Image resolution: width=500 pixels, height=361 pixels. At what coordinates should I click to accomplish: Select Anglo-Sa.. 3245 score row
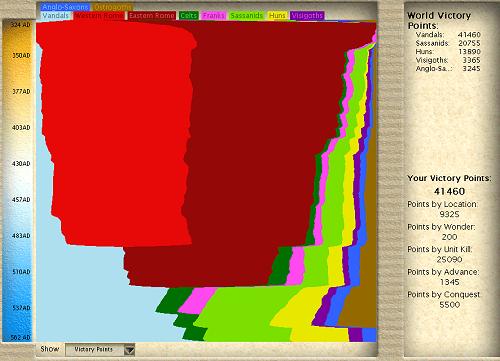click(x=448, y=69)
